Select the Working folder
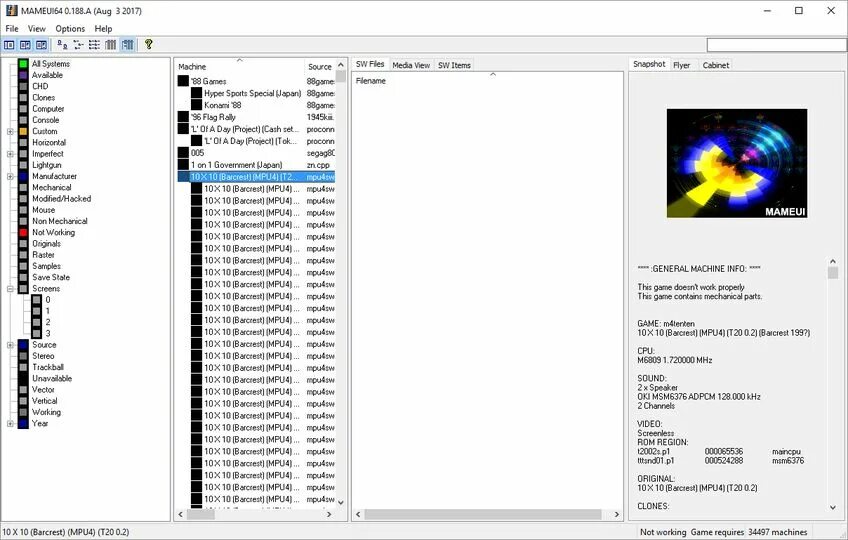Viewport: 848px width, 540px height. coord(47,412)
